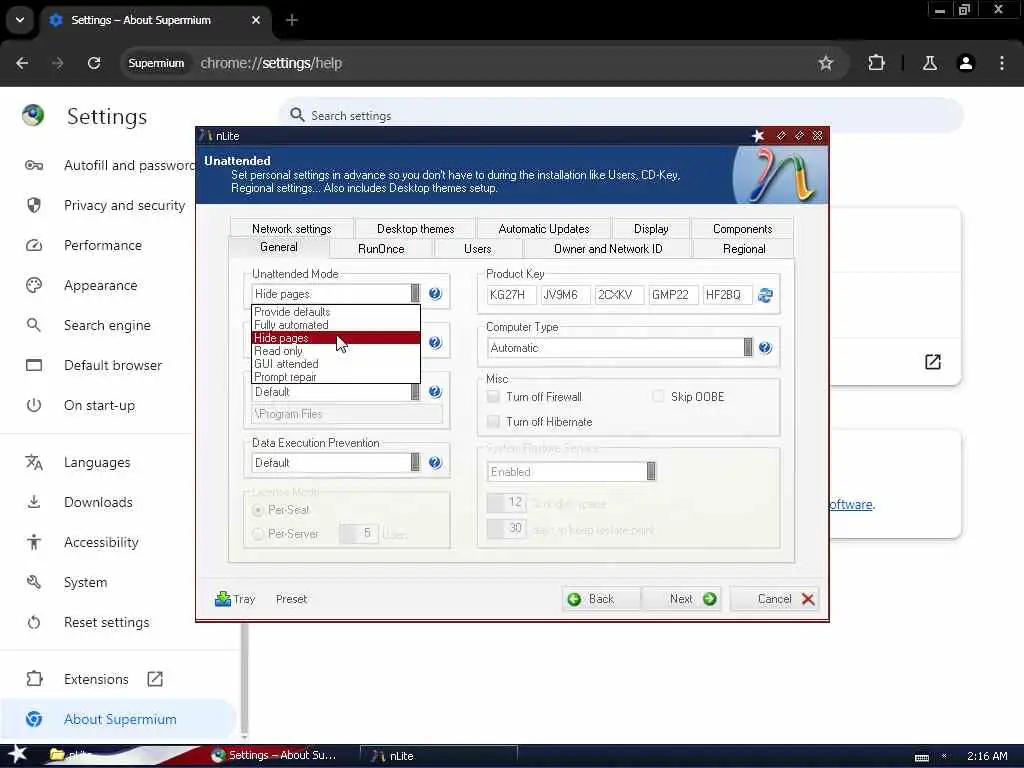Click the browser address bar URL

(x=271, y=63)
